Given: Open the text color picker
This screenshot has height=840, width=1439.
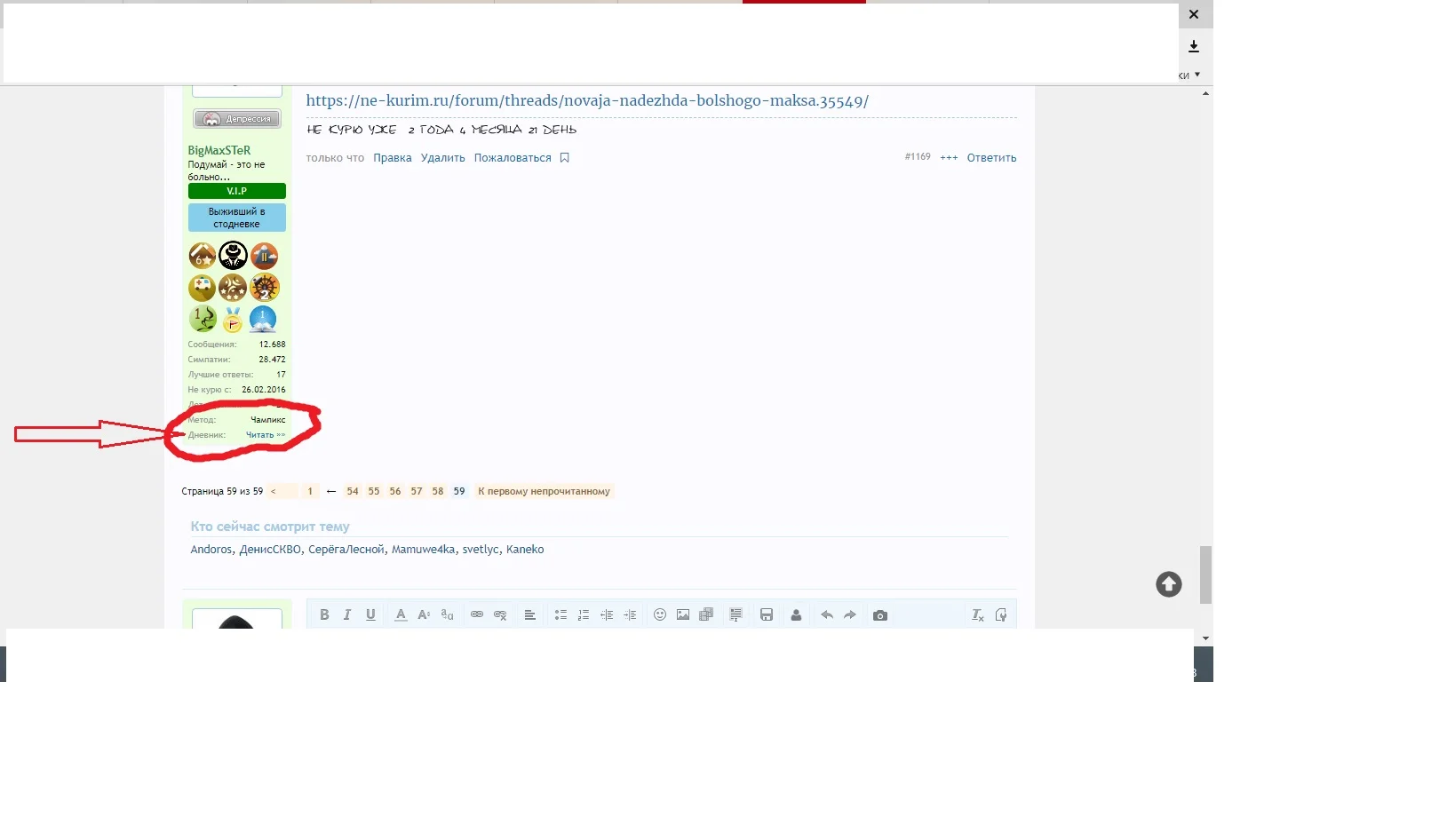Looking at the screenshot, I should pyautogui.click(x=400, y=614).
